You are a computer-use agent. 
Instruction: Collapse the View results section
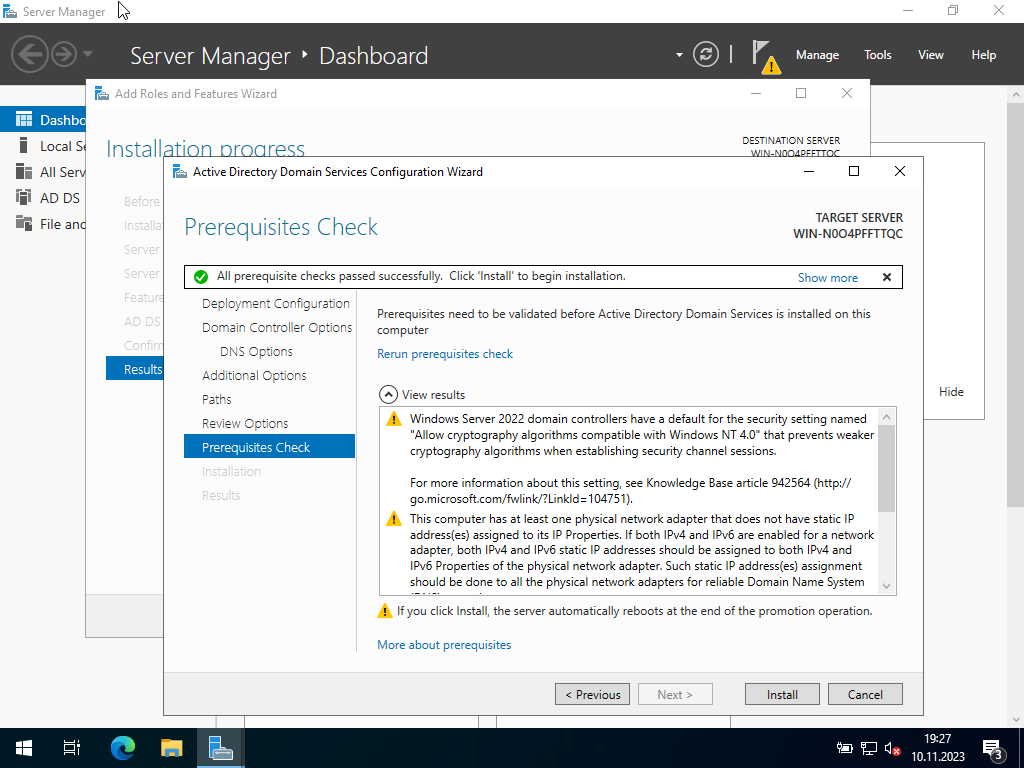(388, 394)
